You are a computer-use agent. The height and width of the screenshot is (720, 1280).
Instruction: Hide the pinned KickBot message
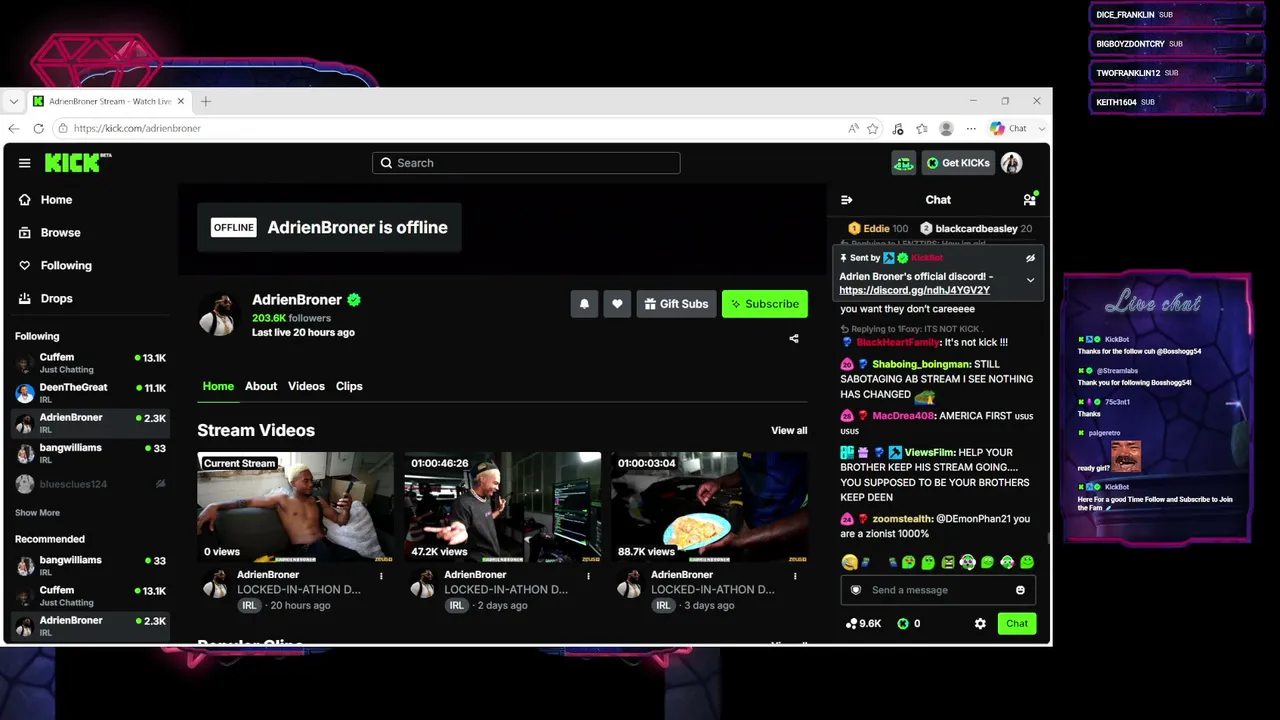pos(1030,258)
